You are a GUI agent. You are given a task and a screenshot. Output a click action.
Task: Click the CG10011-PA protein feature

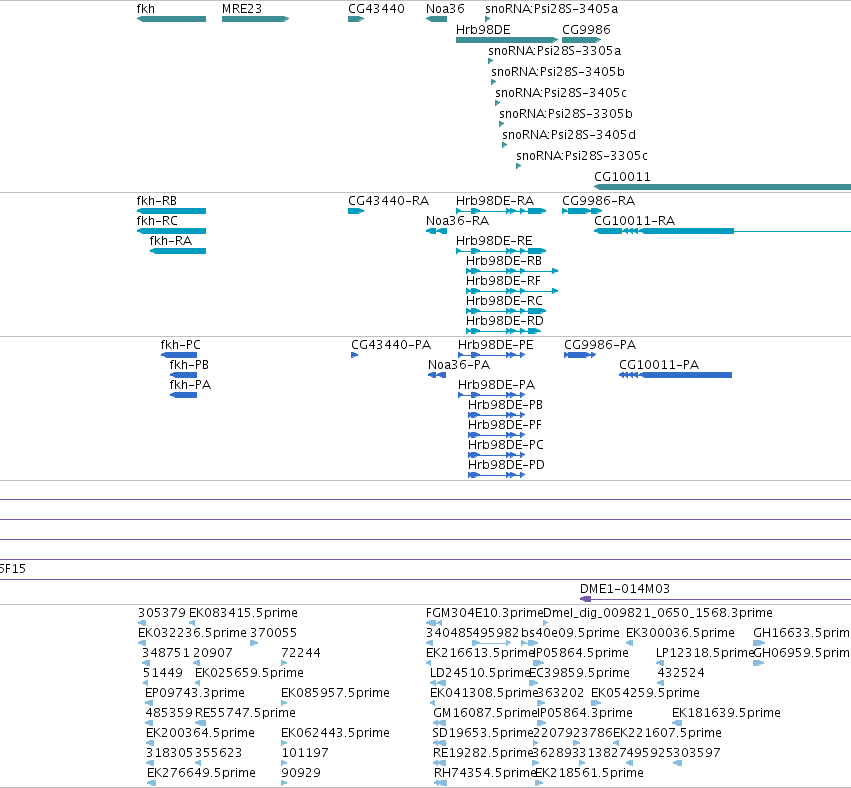(x=676, y=375)
